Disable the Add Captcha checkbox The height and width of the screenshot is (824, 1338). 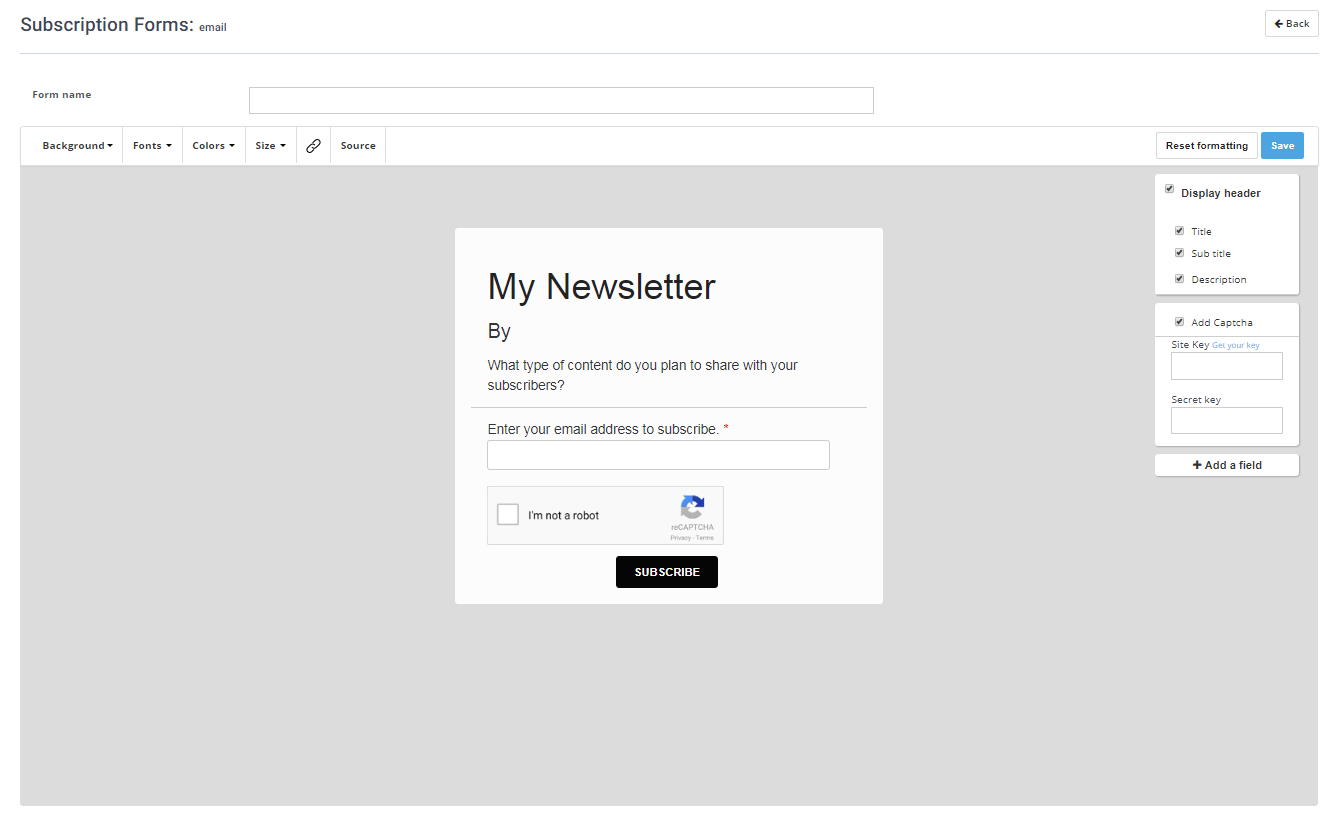(x=1180, y=322)
